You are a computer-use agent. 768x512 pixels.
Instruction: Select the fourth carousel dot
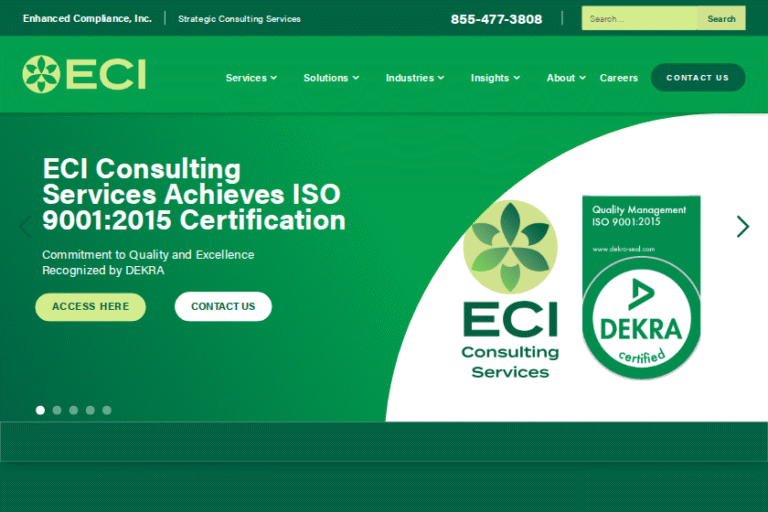point(90,410)
